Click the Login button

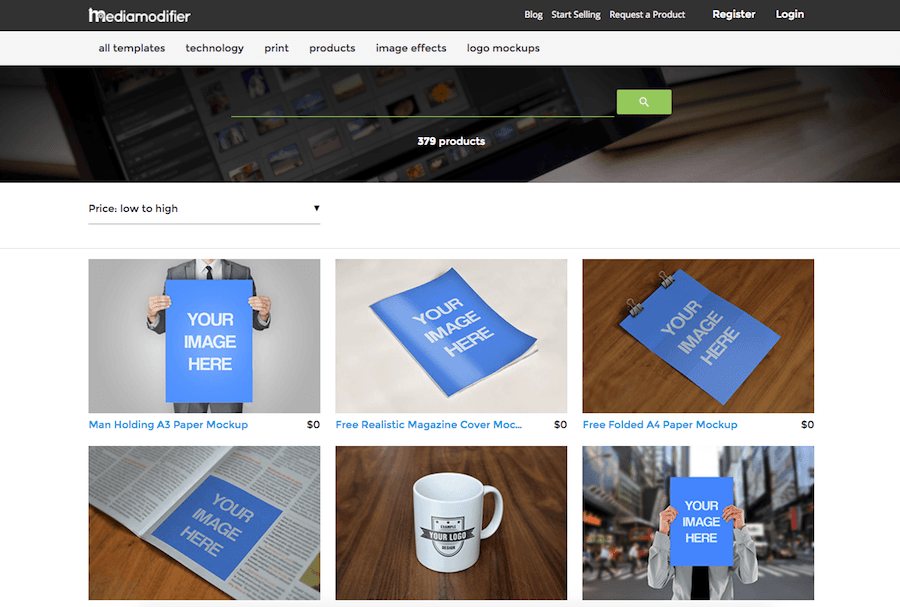coord(789,15)
